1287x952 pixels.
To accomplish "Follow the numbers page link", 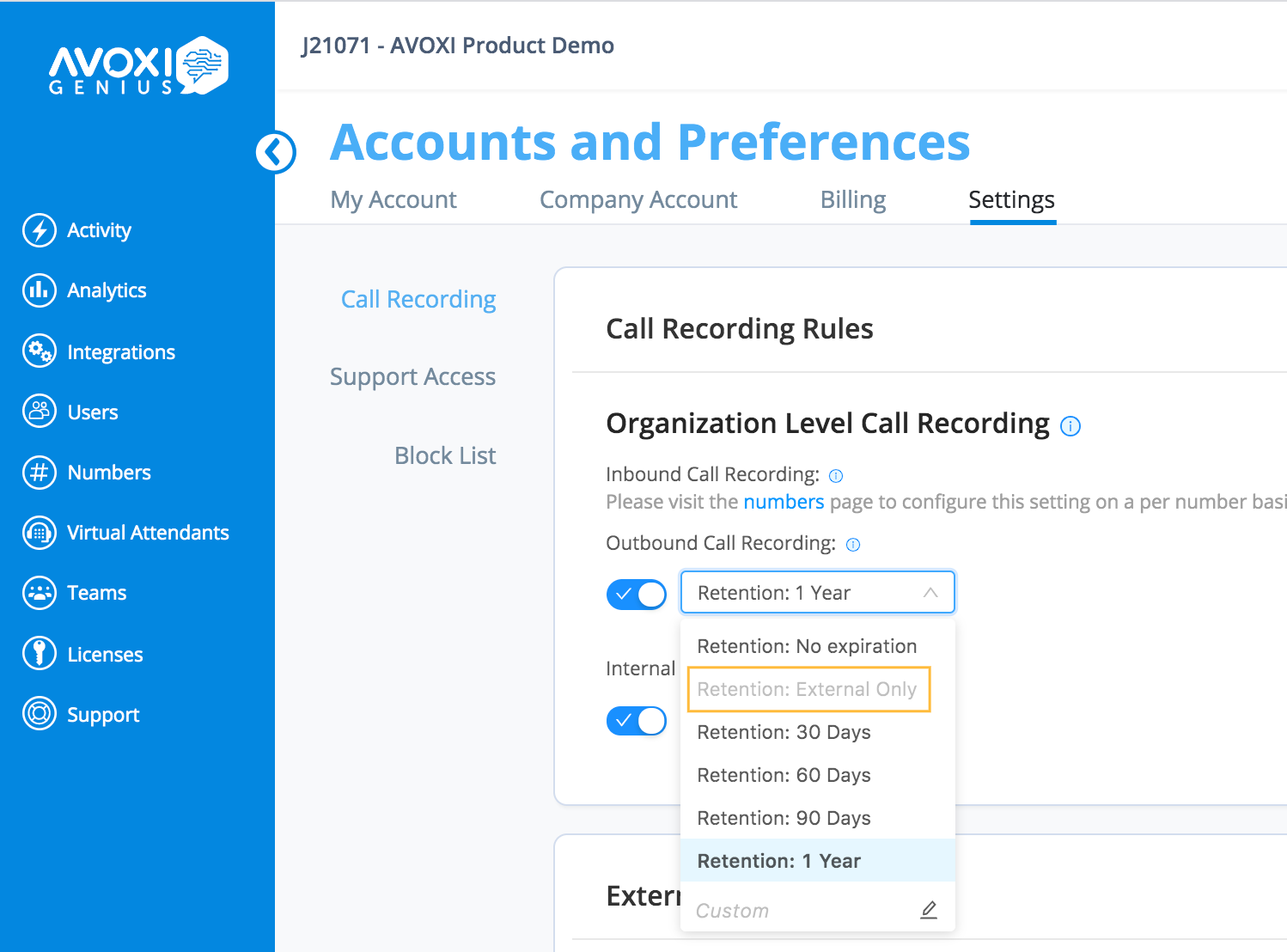I will 783,501.
